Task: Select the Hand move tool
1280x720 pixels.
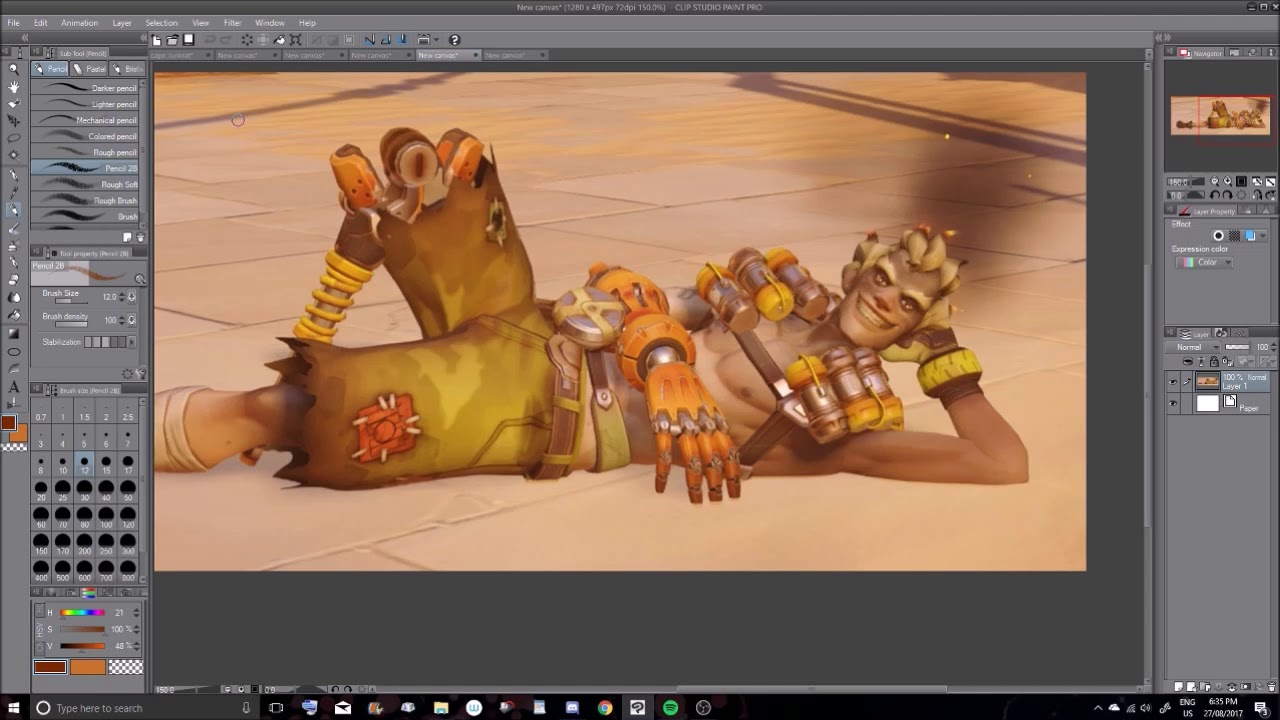Action: 13,86
